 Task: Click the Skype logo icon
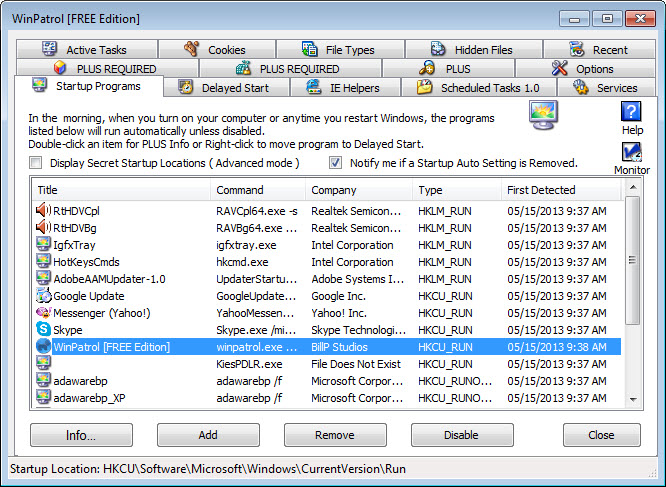click(43, 329)
